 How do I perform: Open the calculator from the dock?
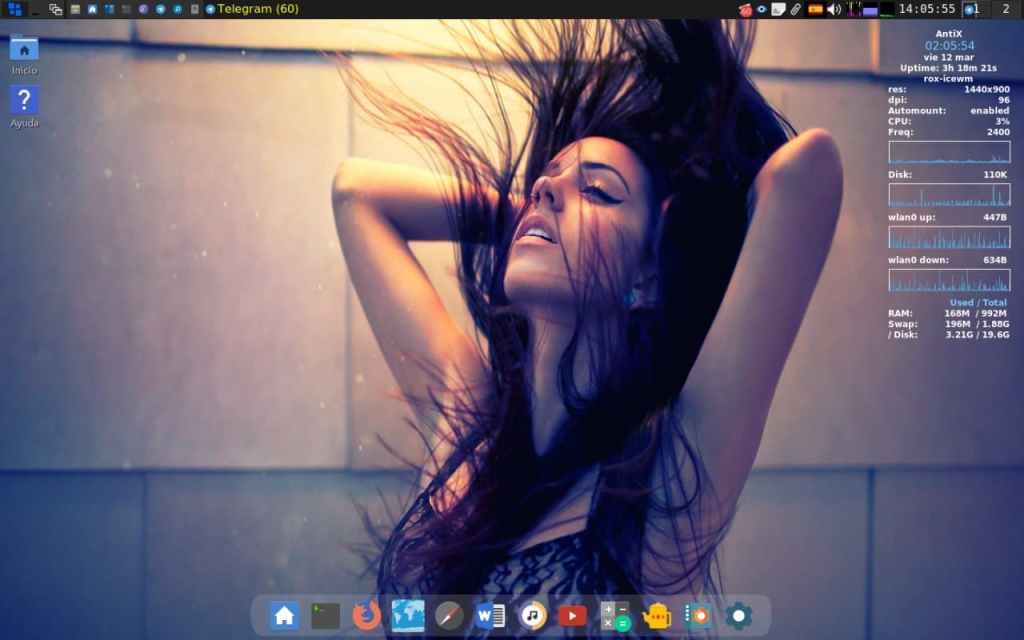point(615,615)
